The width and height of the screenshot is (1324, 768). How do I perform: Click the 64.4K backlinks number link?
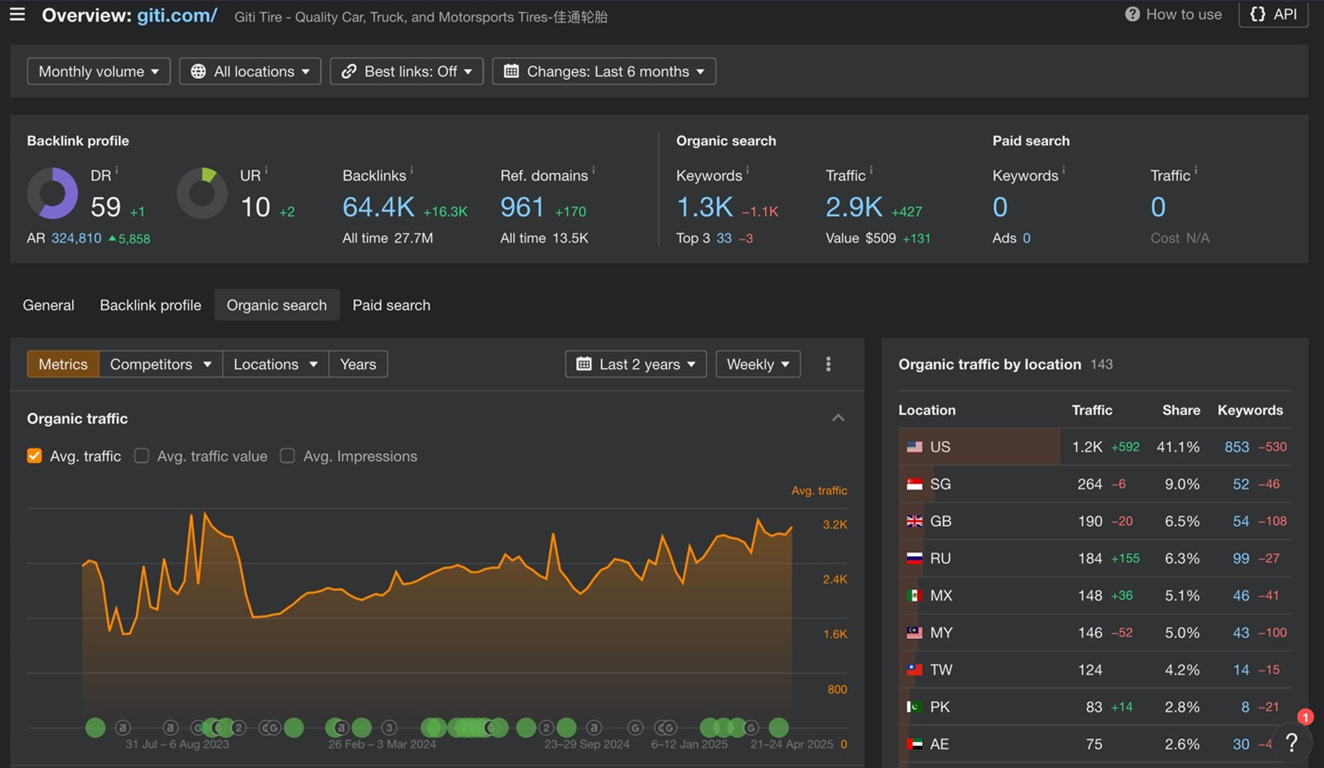pyautogui.click(x=378, y=207)
